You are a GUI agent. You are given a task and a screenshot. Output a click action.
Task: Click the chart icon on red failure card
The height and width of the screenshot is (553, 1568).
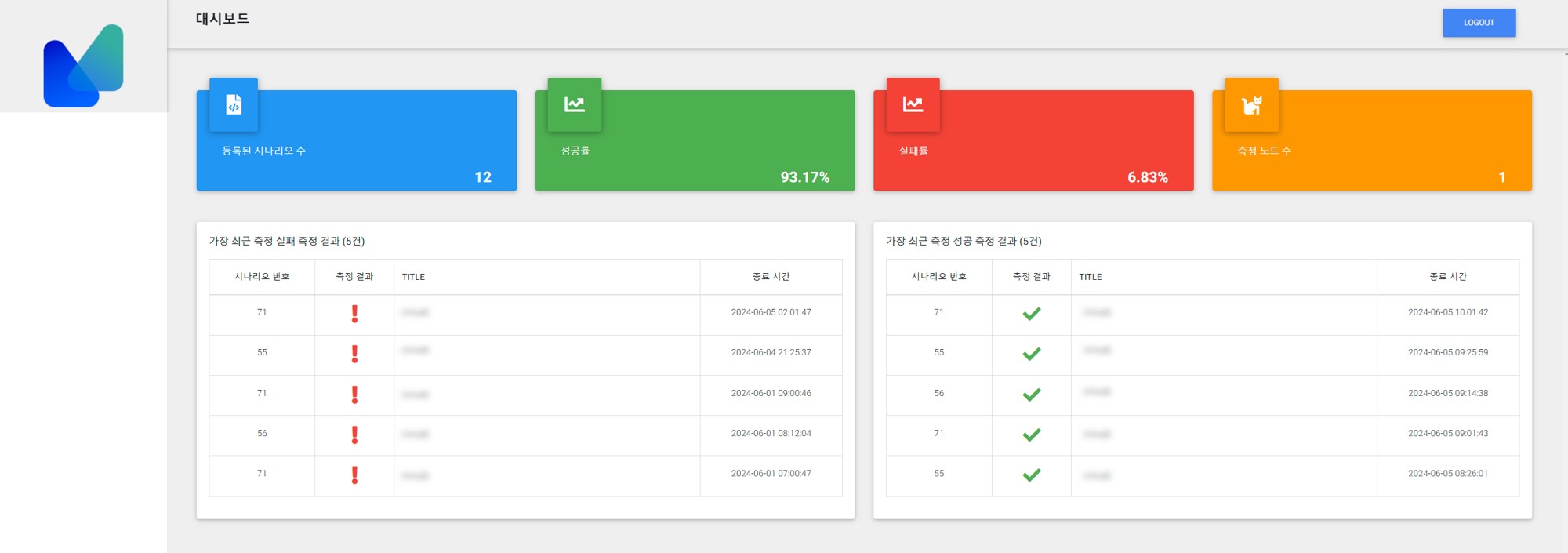click(x=913, y=104)
